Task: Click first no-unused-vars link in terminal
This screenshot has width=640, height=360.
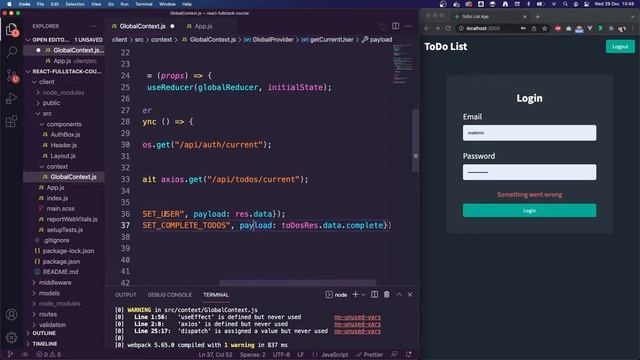Action: click(x=357, y=317)
